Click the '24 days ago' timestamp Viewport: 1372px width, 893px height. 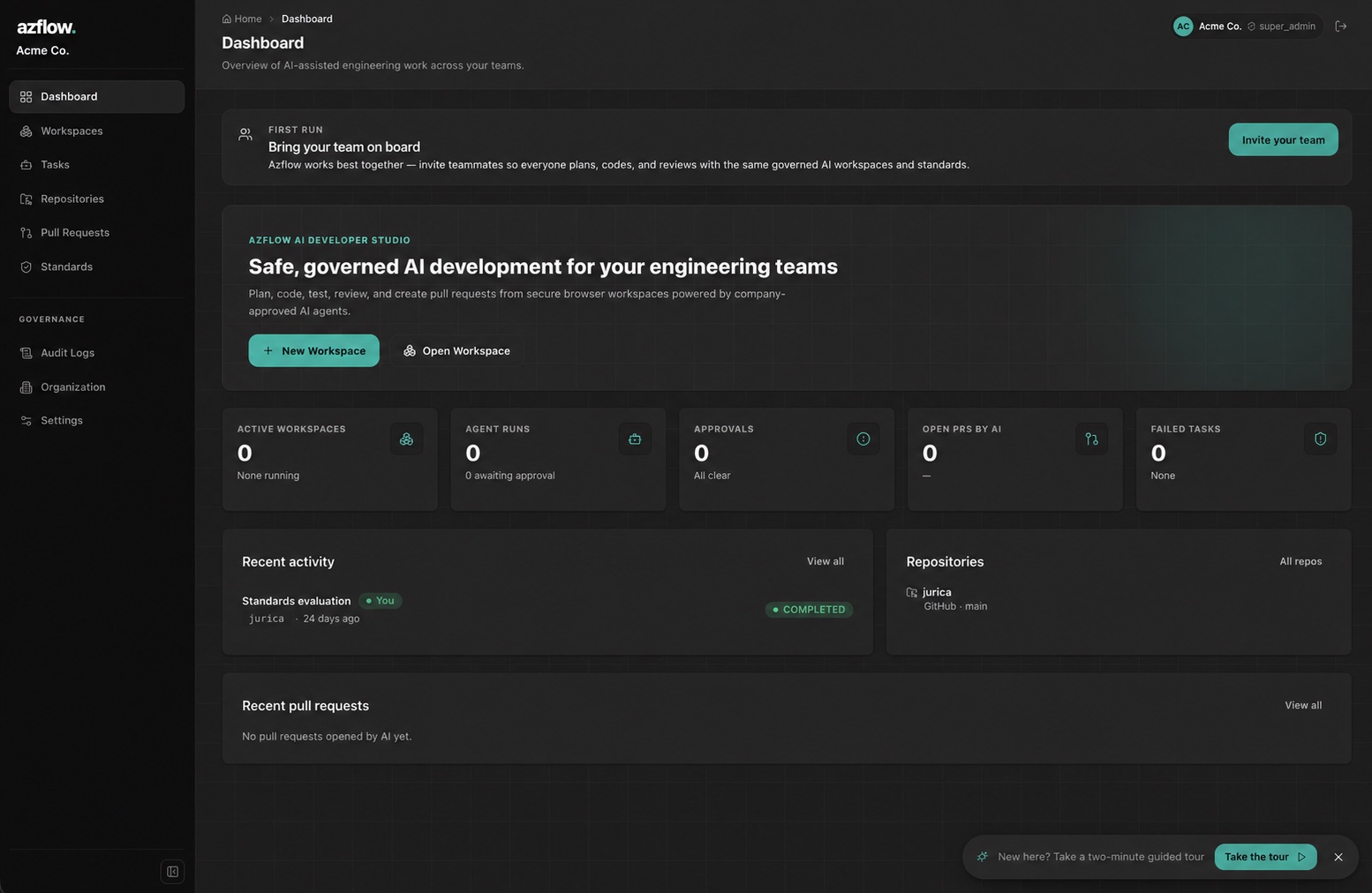[331, 619]
